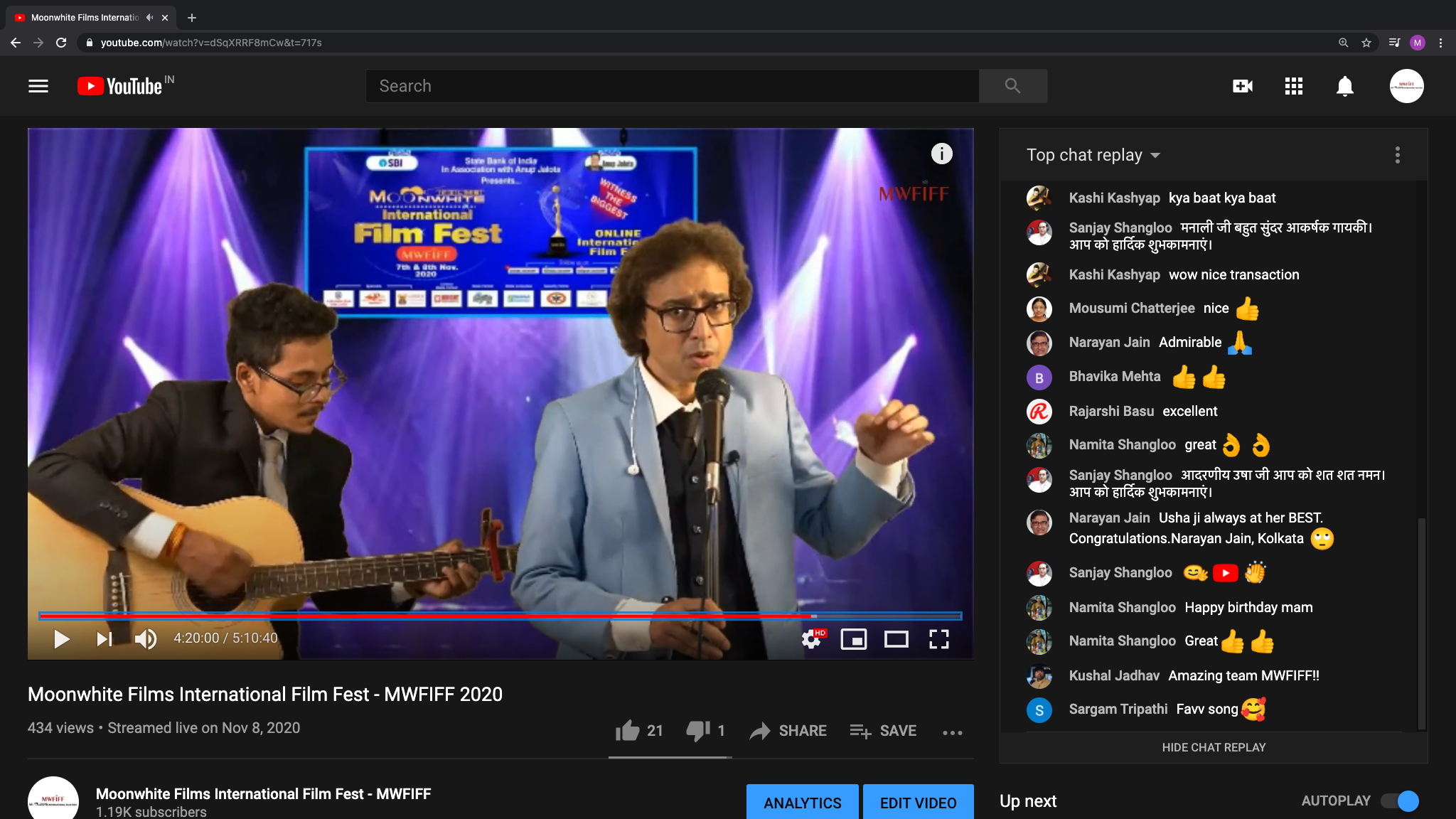Save the video to a playlist
This screenshot has height=819, width=1456.
[x=882, y=730]
